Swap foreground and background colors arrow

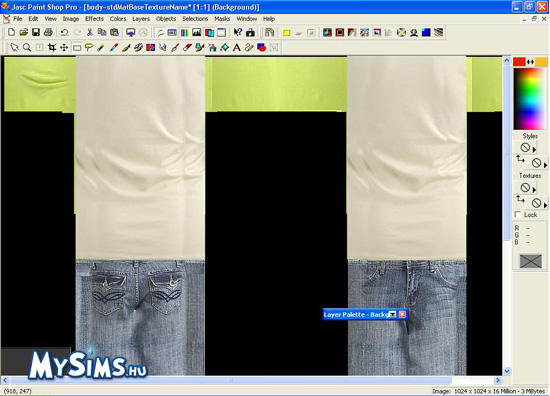click(530, 62)
